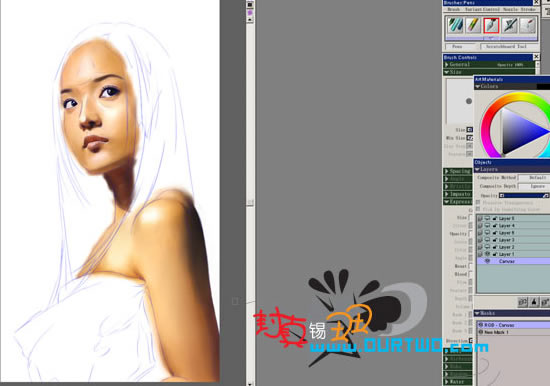Adjust the brush Size slider
This screenshot has height=386, width=550.
click(x=470, y=130)
